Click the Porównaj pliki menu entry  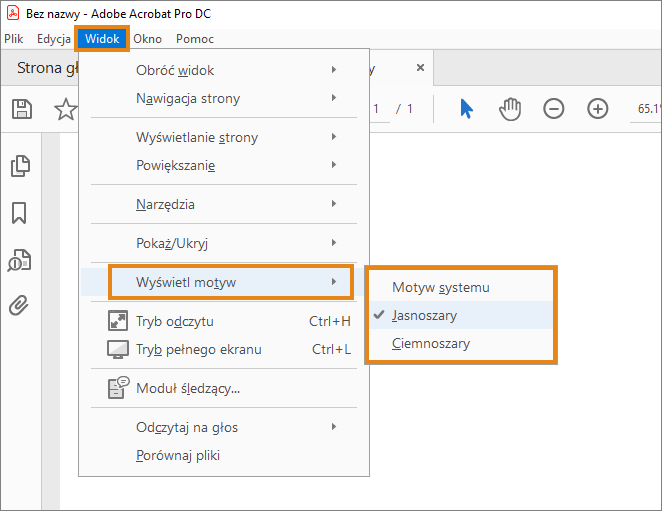[x=178, y=455]
